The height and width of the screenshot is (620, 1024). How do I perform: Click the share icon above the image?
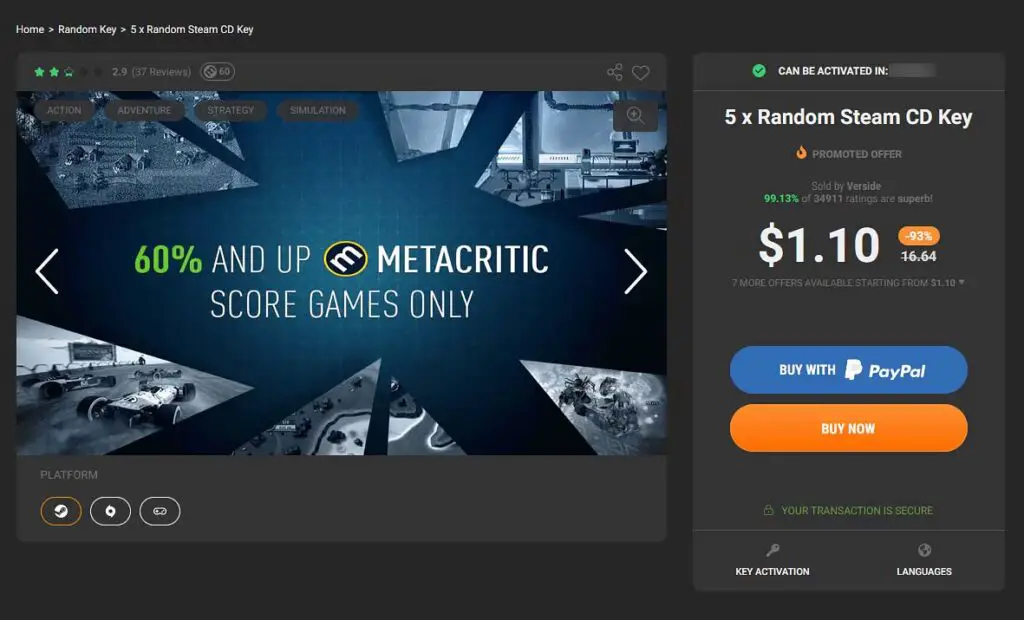(x=615, y=72)
